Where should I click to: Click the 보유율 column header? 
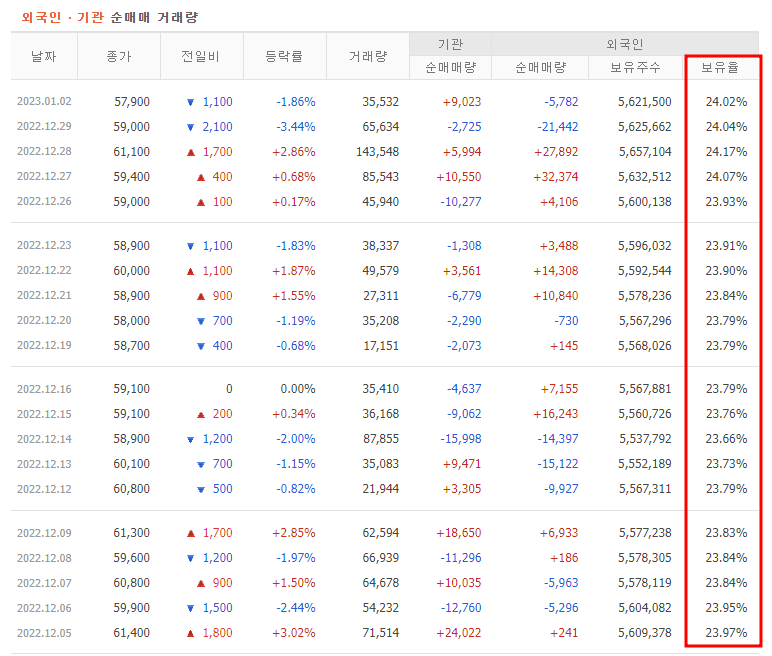[x=720, y=67]
